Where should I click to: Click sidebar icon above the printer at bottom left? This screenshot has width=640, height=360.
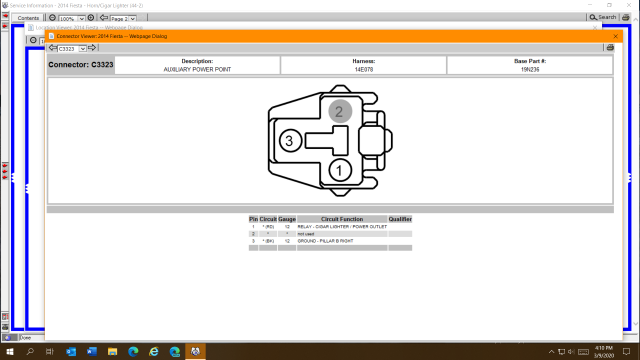[x=5, y=317]
